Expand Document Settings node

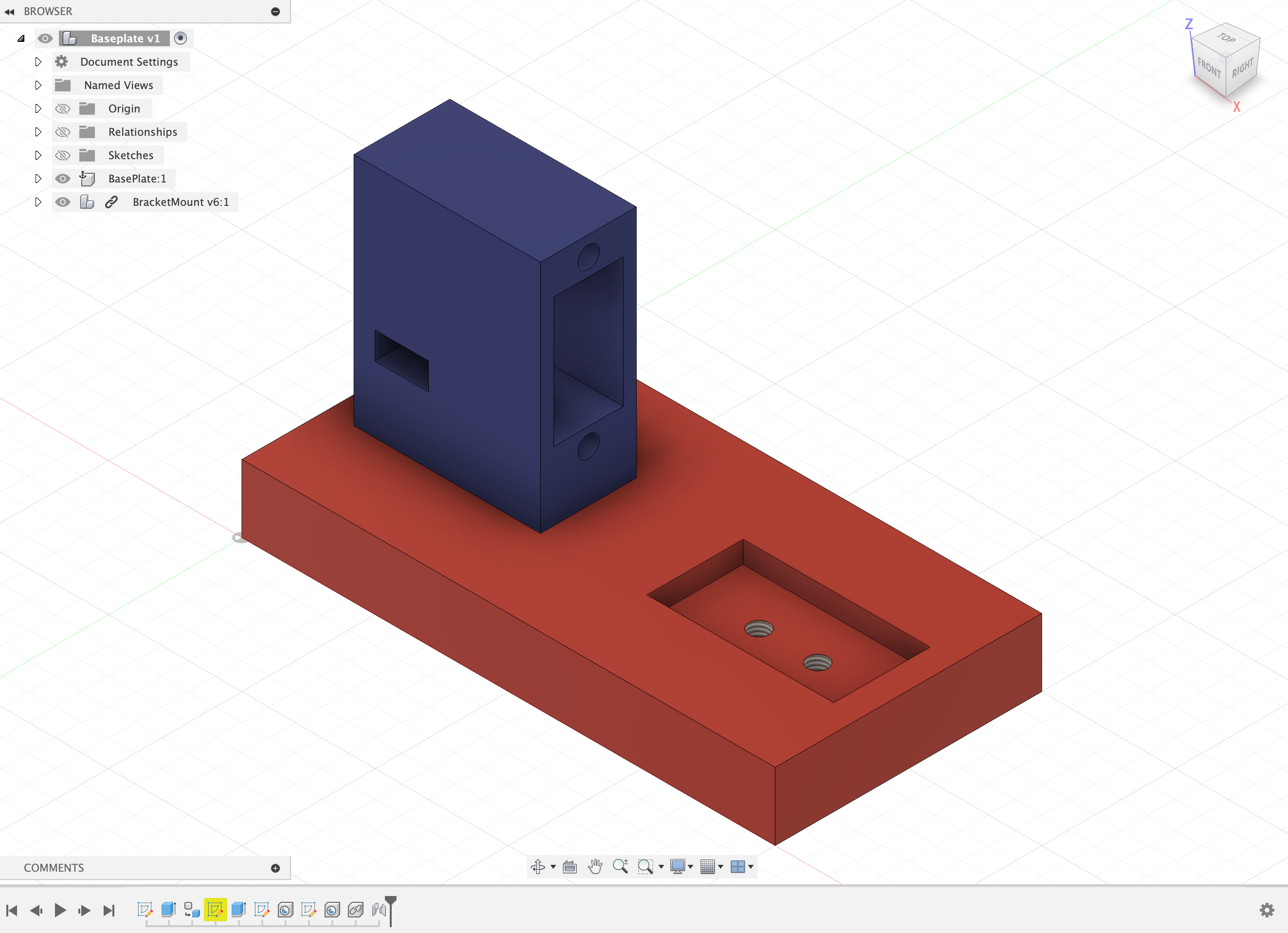pyautogui.click(x=38, y=62)
